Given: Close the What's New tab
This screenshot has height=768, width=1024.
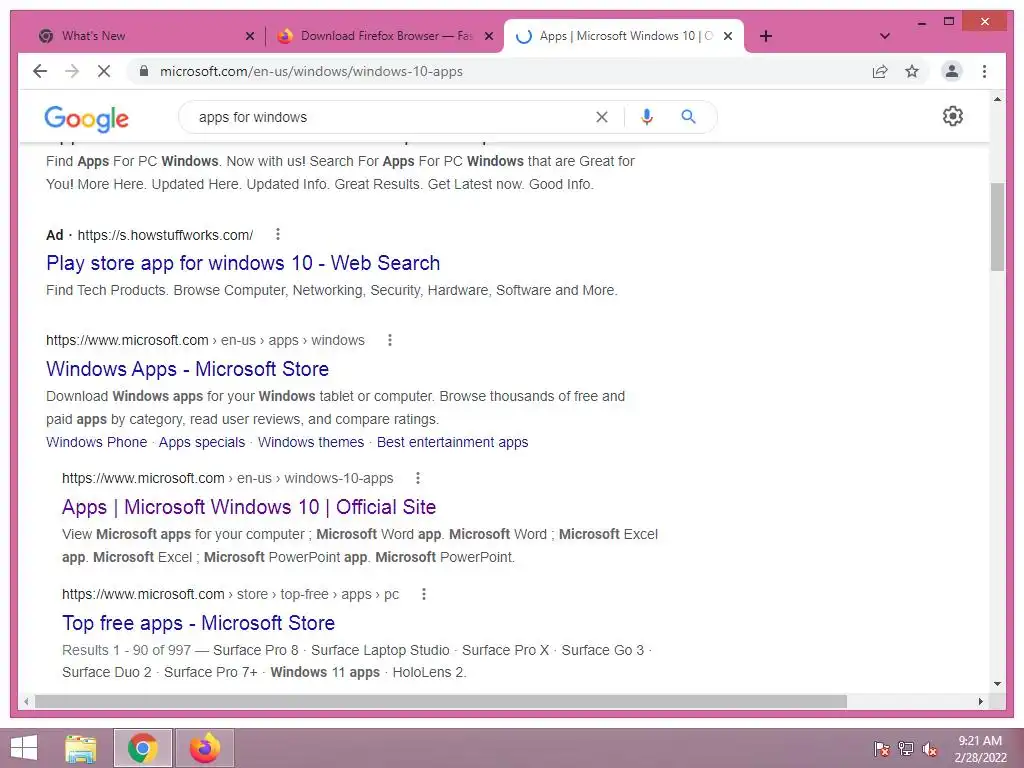Looking at the screenshot, I should (x=249, y=36).
